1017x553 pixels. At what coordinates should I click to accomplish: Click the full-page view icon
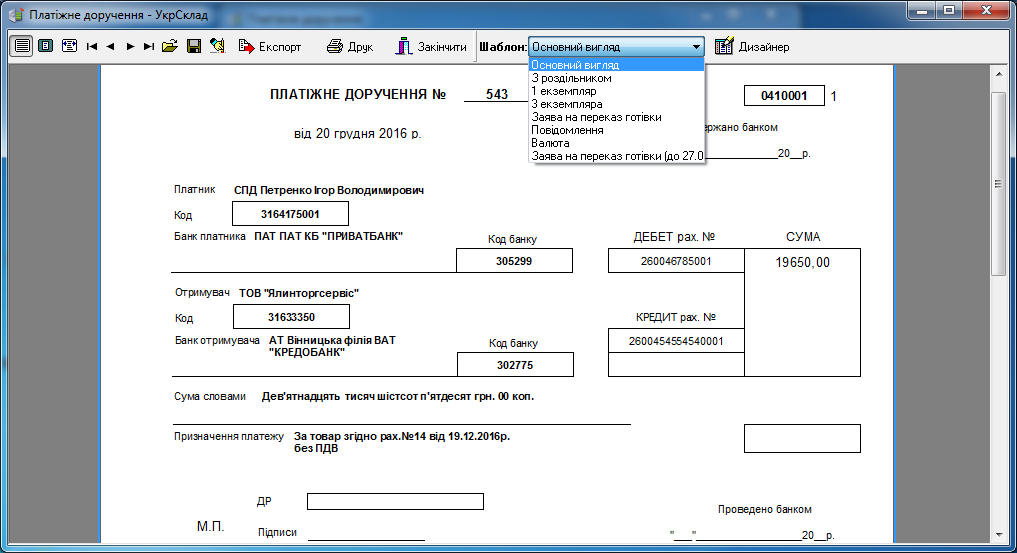coord(45,46)
